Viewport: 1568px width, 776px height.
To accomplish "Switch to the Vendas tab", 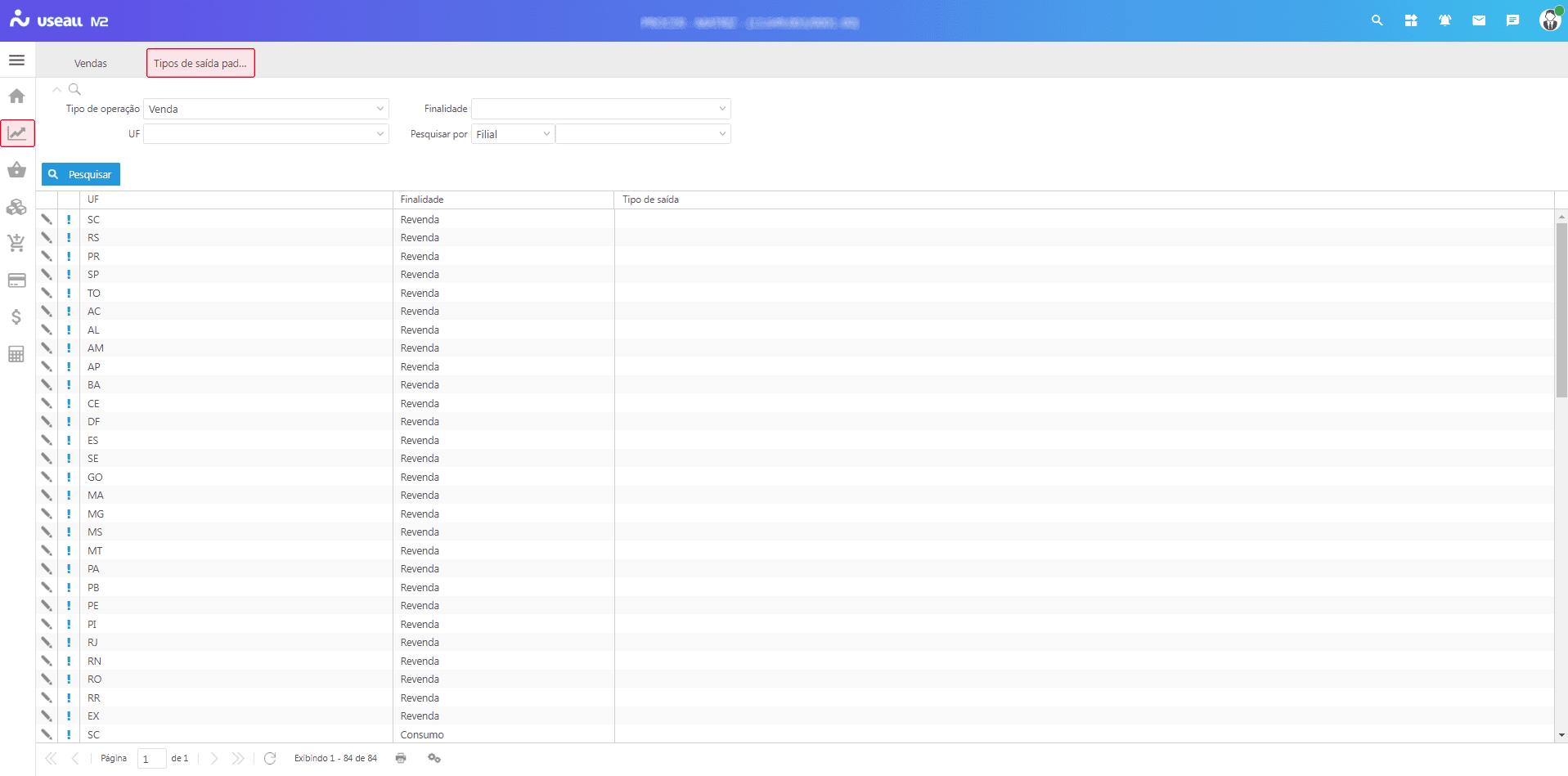I will pyautogui.click(x=90, y=63).
